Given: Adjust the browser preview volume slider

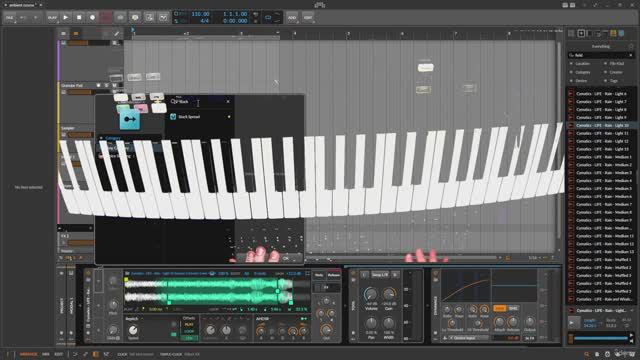Looking at the screenshot, I should pyautogui.click(x=602, y=338).
